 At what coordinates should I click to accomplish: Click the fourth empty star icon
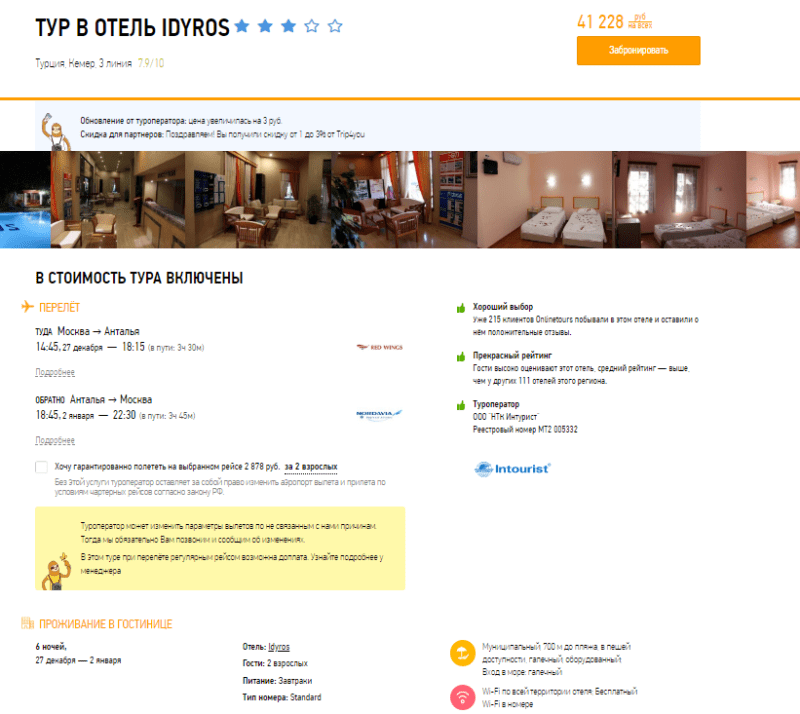click(312, 26)
